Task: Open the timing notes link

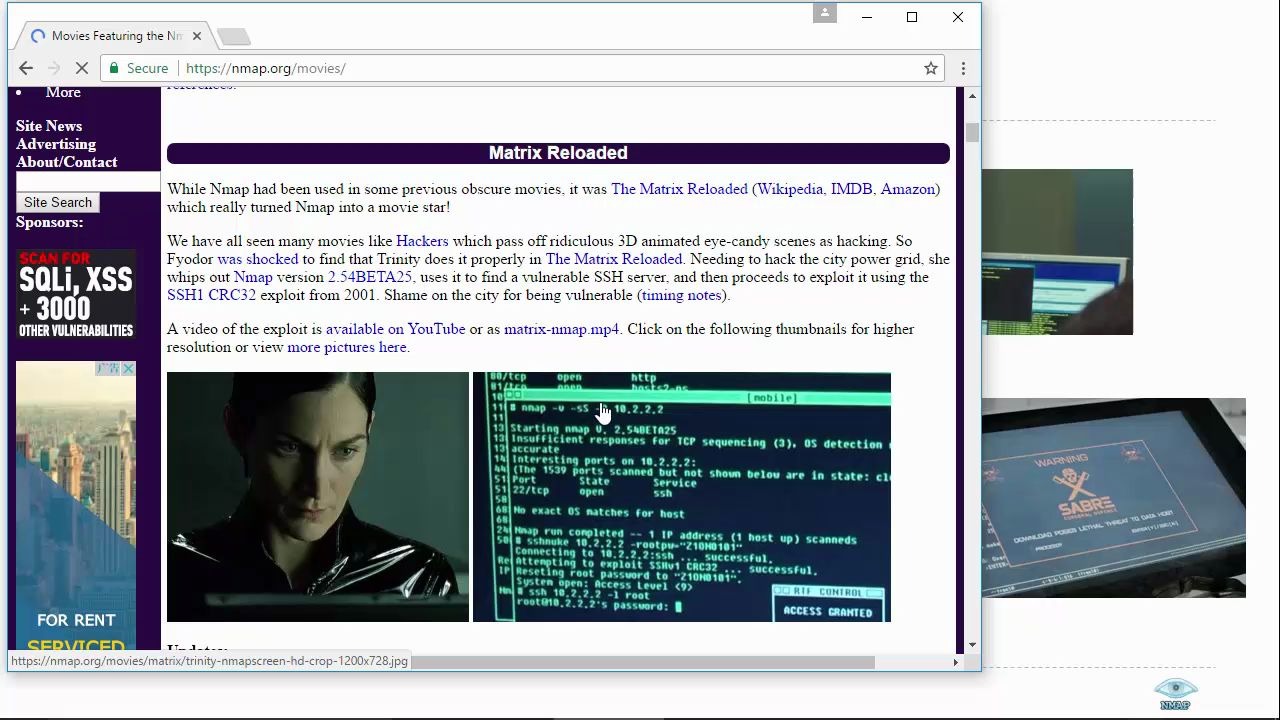Action: point(682,295)
